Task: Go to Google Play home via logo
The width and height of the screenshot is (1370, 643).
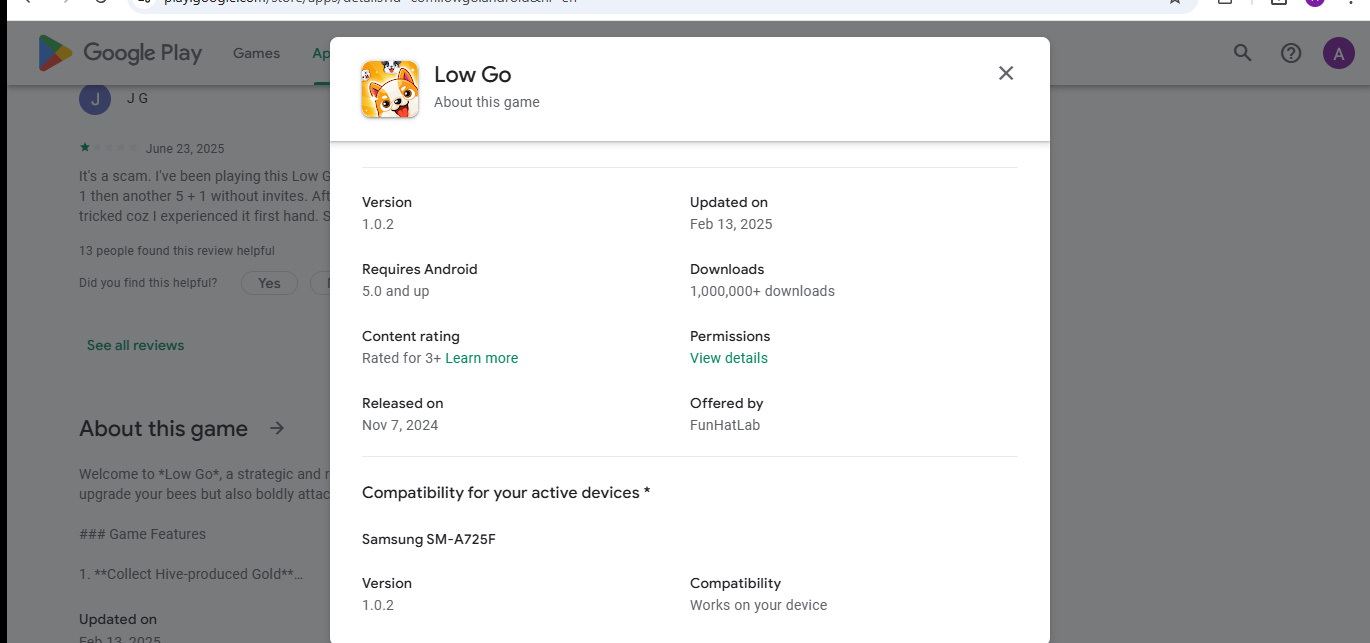Action: [120, 53]
